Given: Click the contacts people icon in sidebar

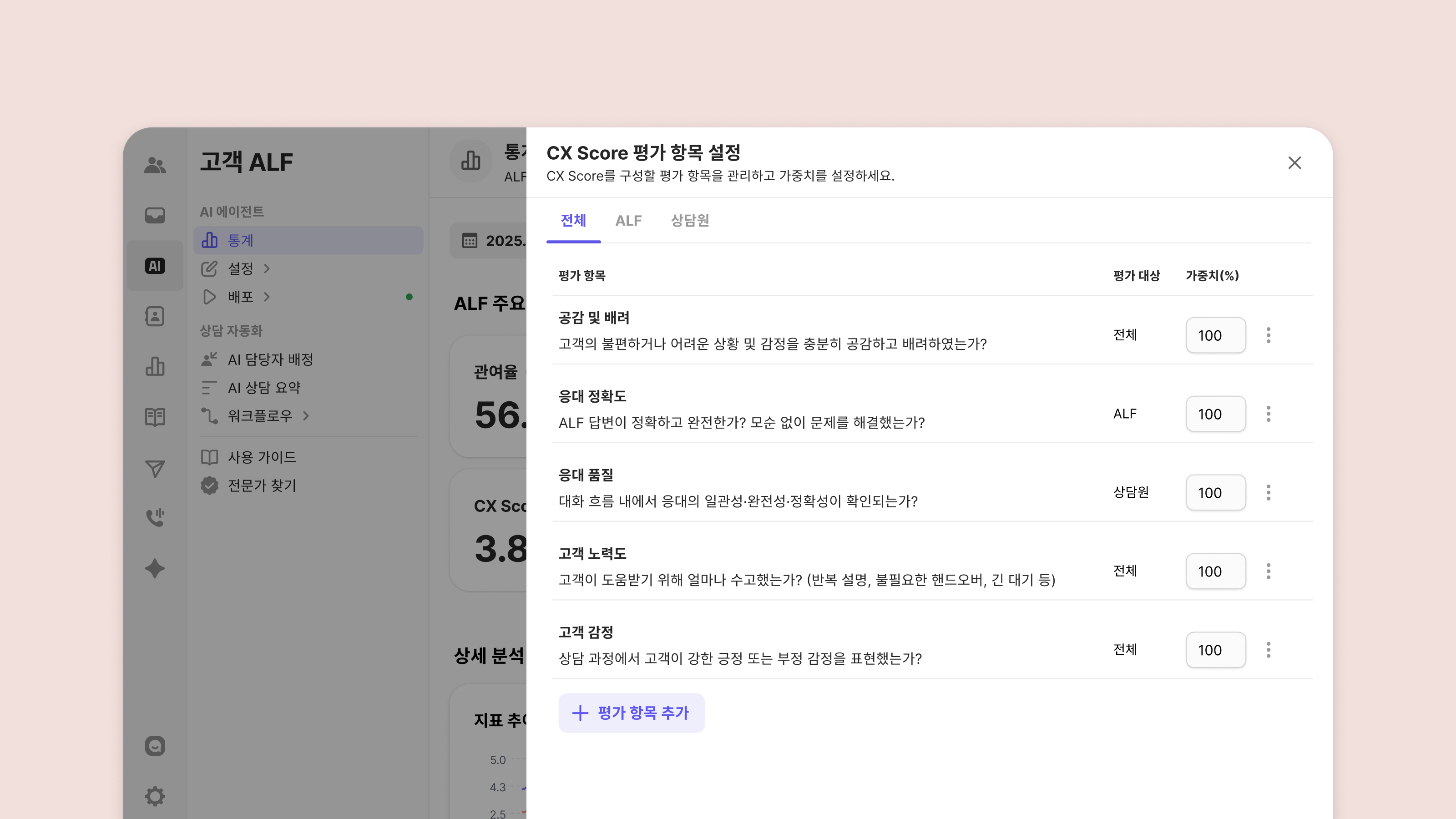Looking at the screenshot, I should 154,165.
